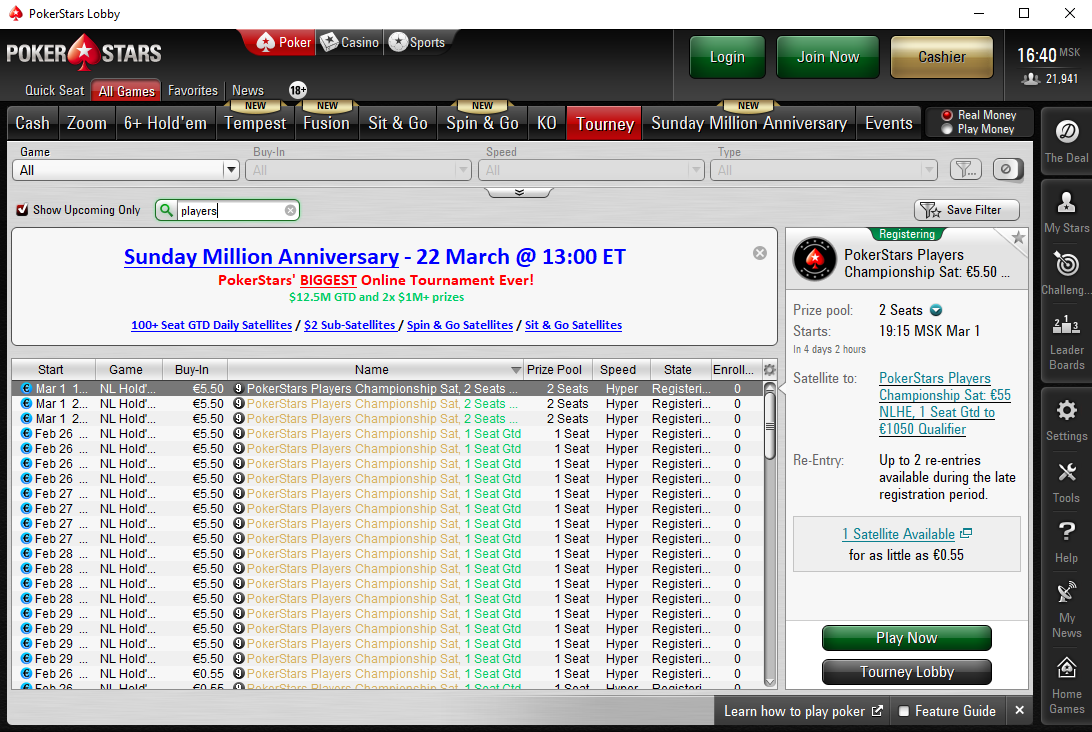Open the Tourney Lobby
The image size is (1092, 732).
coord(907,672)
